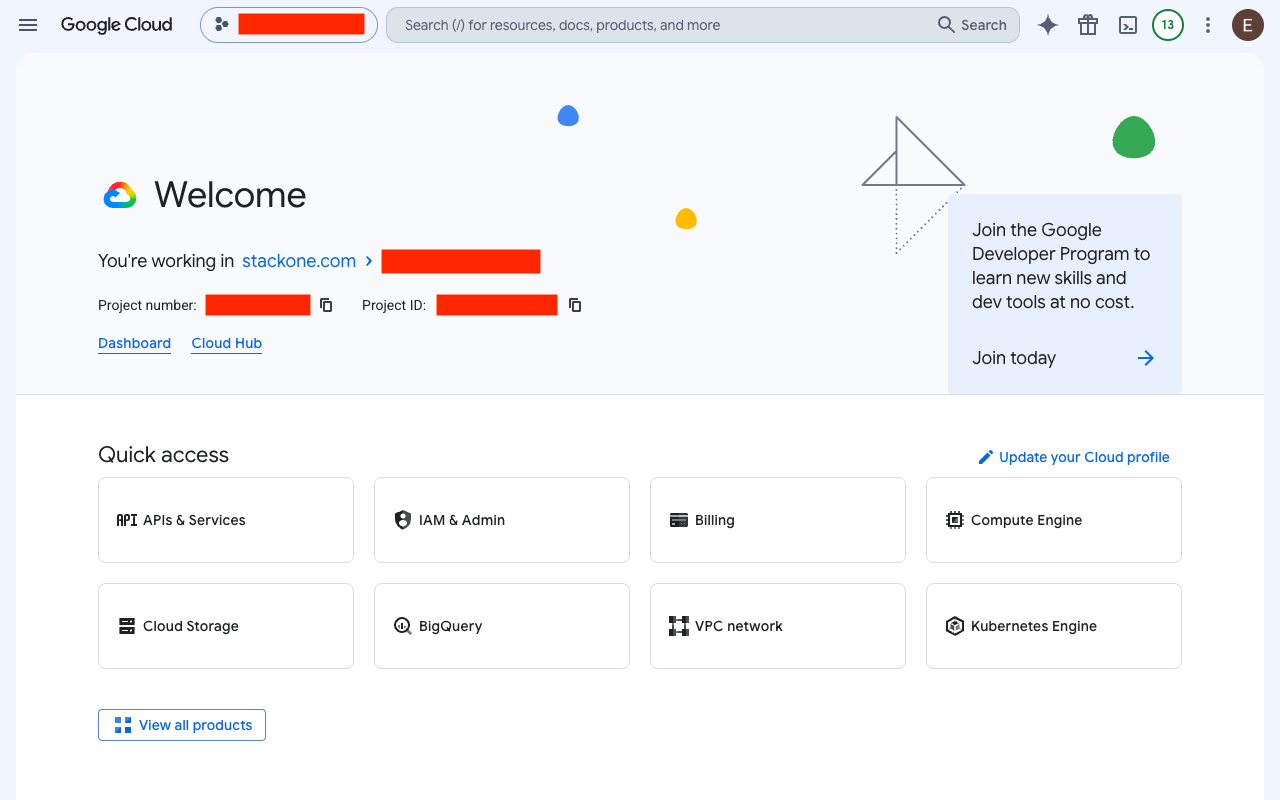This screenshot has height=800, width=1280.
Task: Click the Billing credit card icon
Action: (x=679, y=520)
